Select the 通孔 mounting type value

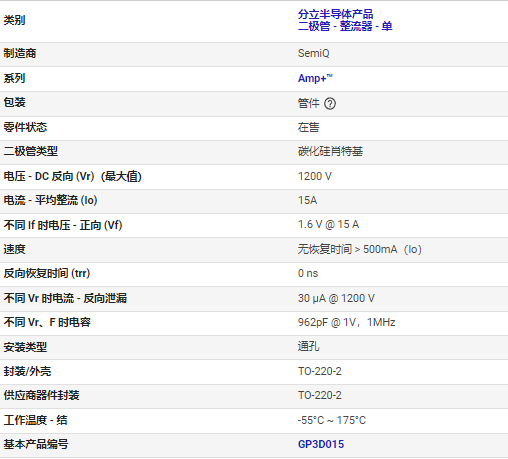tap(308, 346)
